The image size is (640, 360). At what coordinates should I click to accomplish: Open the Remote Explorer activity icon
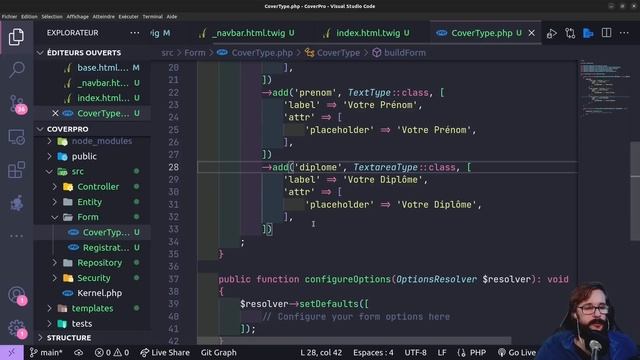[16, 137]
